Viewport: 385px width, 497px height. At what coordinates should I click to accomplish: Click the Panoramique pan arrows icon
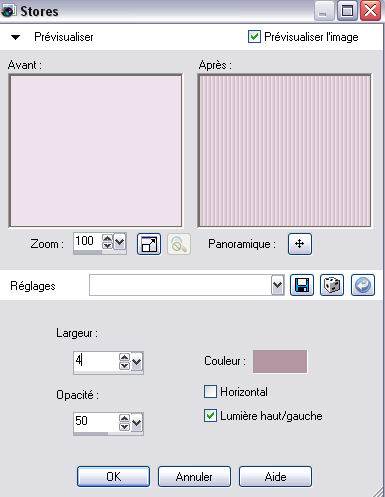click(x=300, y=244)
